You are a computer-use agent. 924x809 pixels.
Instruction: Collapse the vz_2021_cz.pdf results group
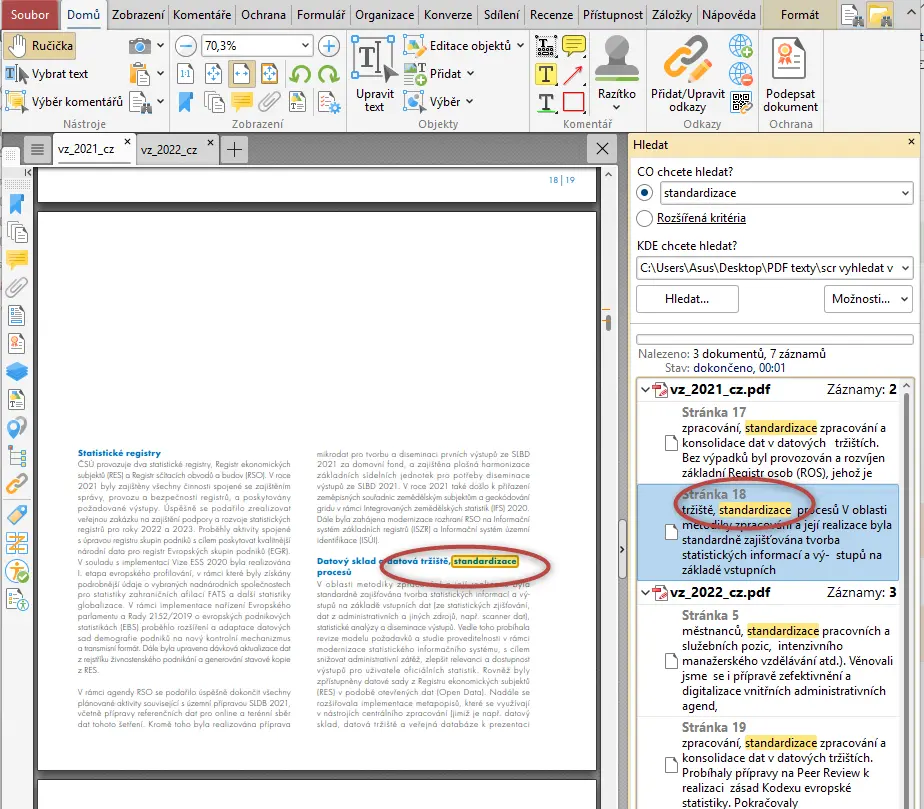645,389
